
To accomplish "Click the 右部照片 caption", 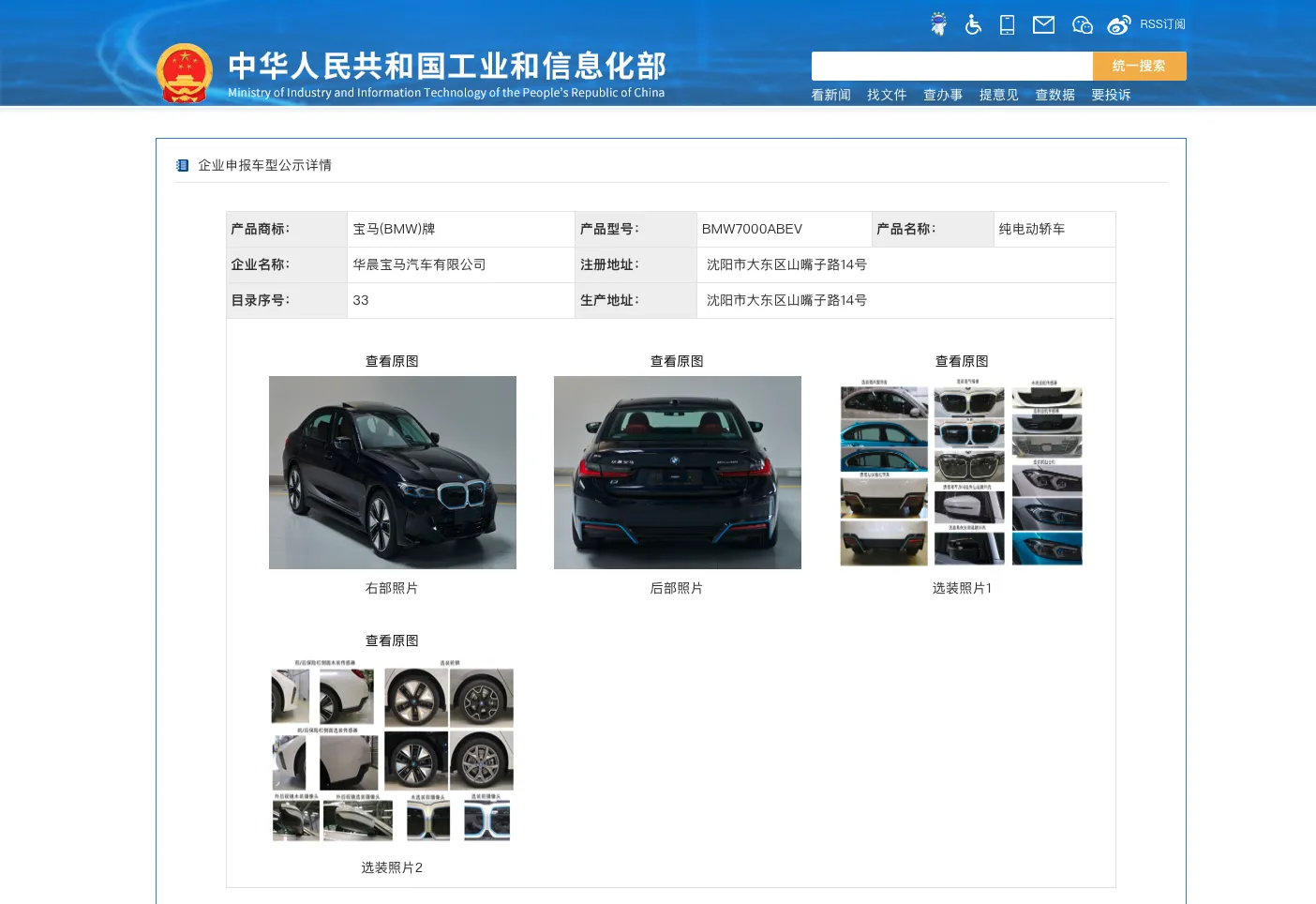I will pyautogui.click(x=392, y=588).
